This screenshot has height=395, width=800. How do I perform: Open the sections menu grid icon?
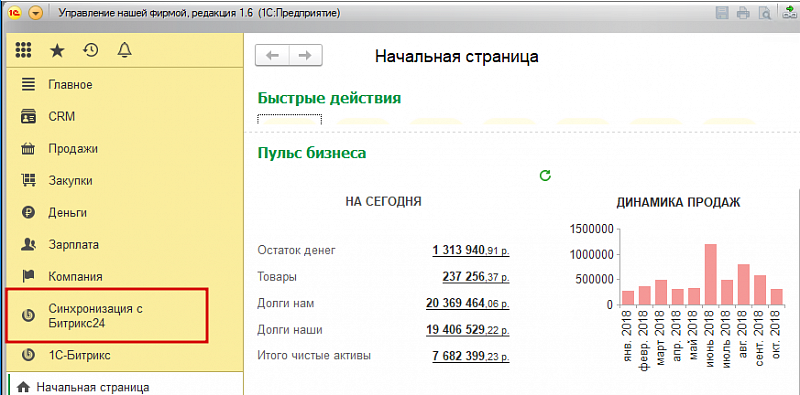(23, 50)
